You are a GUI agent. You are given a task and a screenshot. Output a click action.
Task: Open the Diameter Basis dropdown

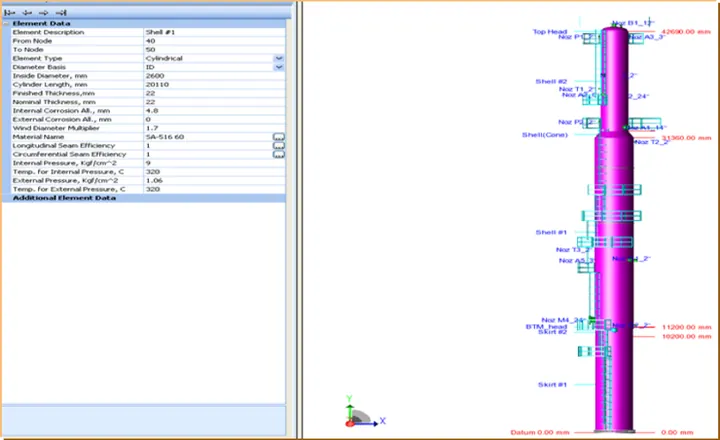[x=279, y=67]
